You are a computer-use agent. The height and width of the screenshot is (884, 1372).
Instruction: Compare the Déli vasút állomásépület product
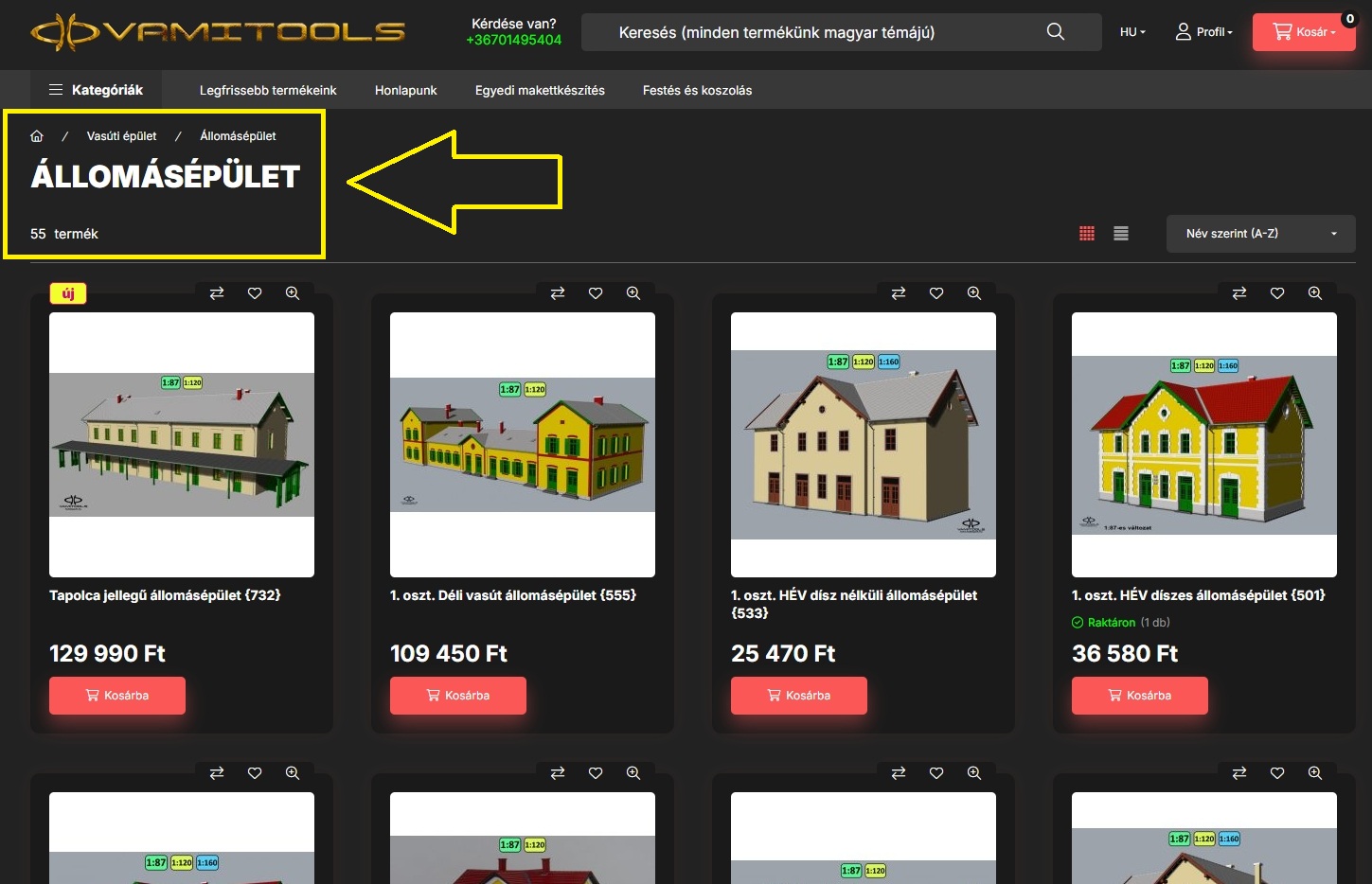[x=558, y=293]
